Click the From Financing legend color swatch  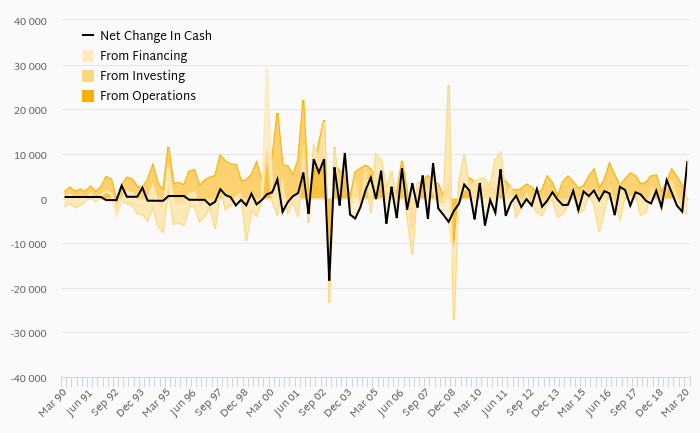coord(88,56)
